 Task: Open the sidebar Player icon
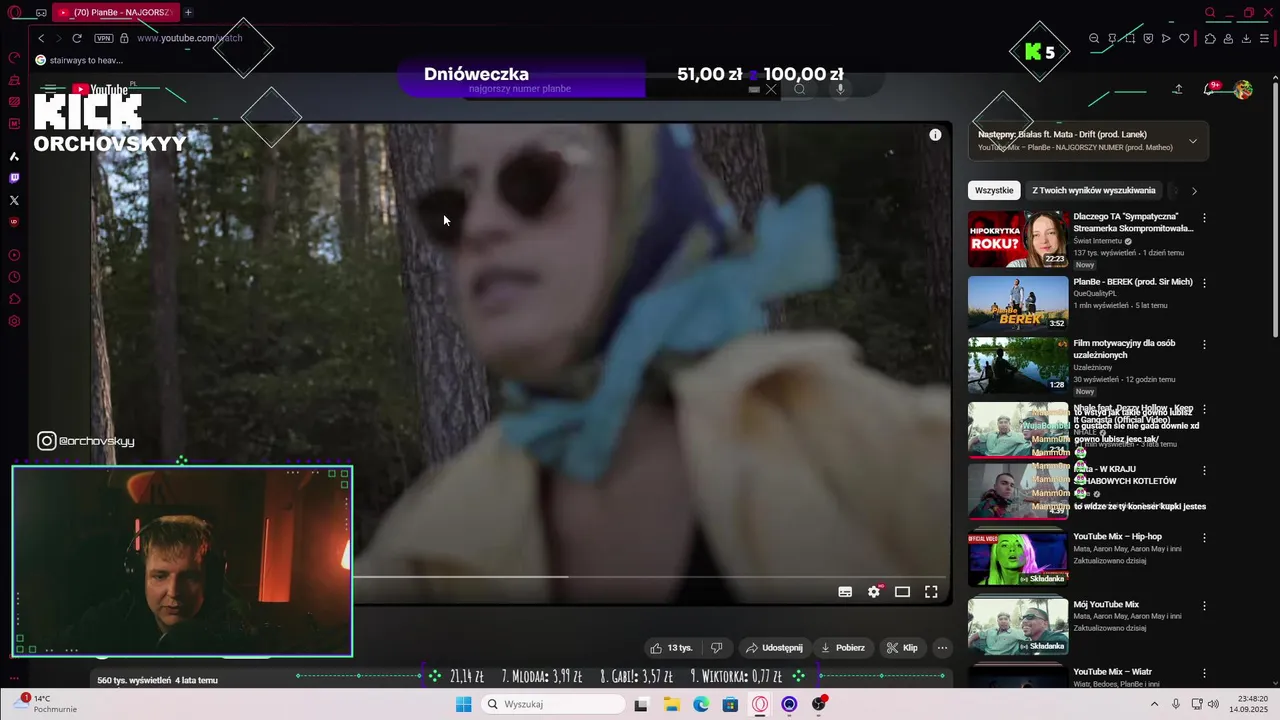click(14, 255)
